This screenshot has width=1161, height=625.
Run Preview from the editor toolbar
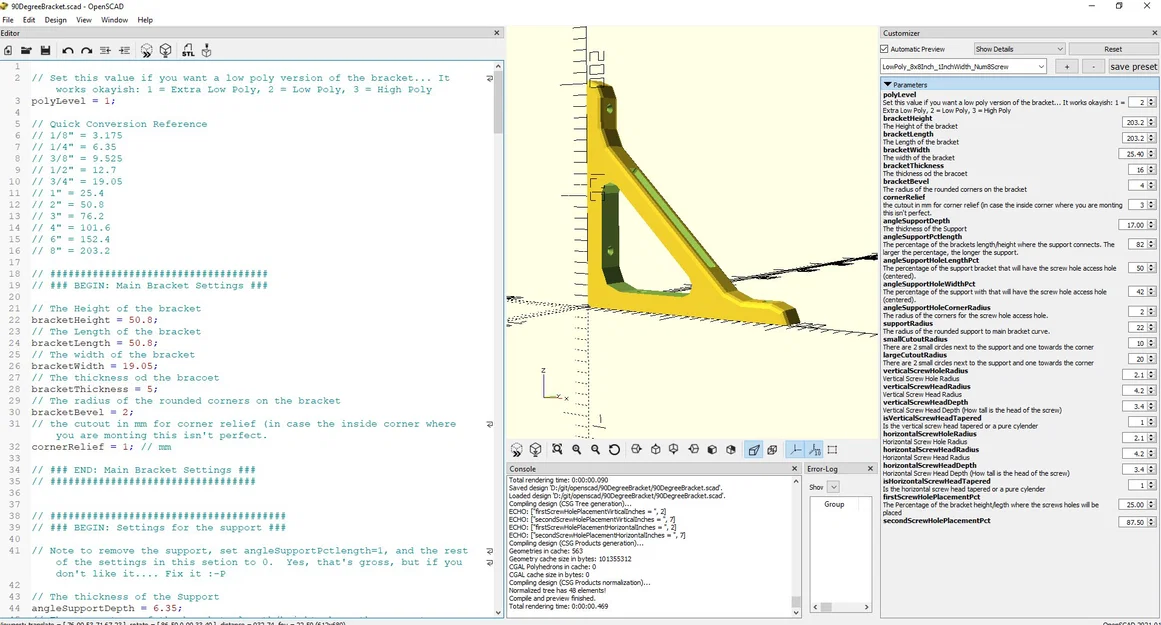coord(146,50)
